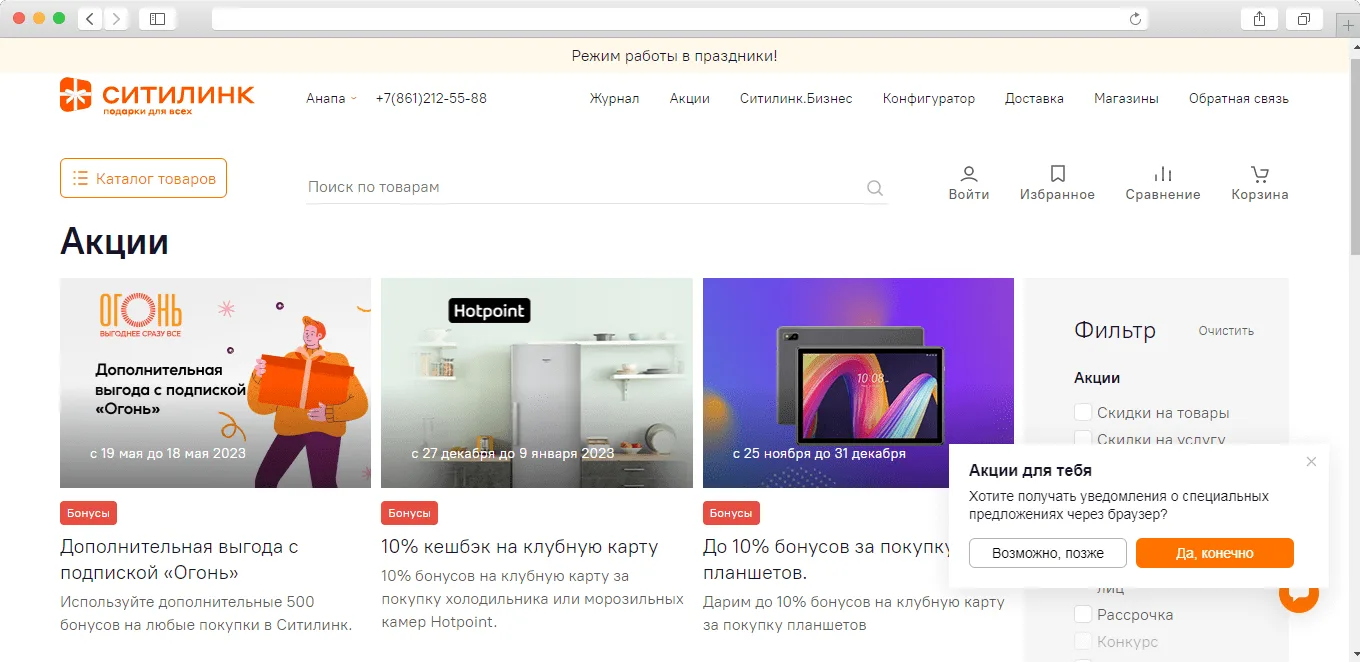Click Очистить to clear the filter
The height and width of the screenshot is (662, 1360).
pyautogui.click(x=1226, y=331)
